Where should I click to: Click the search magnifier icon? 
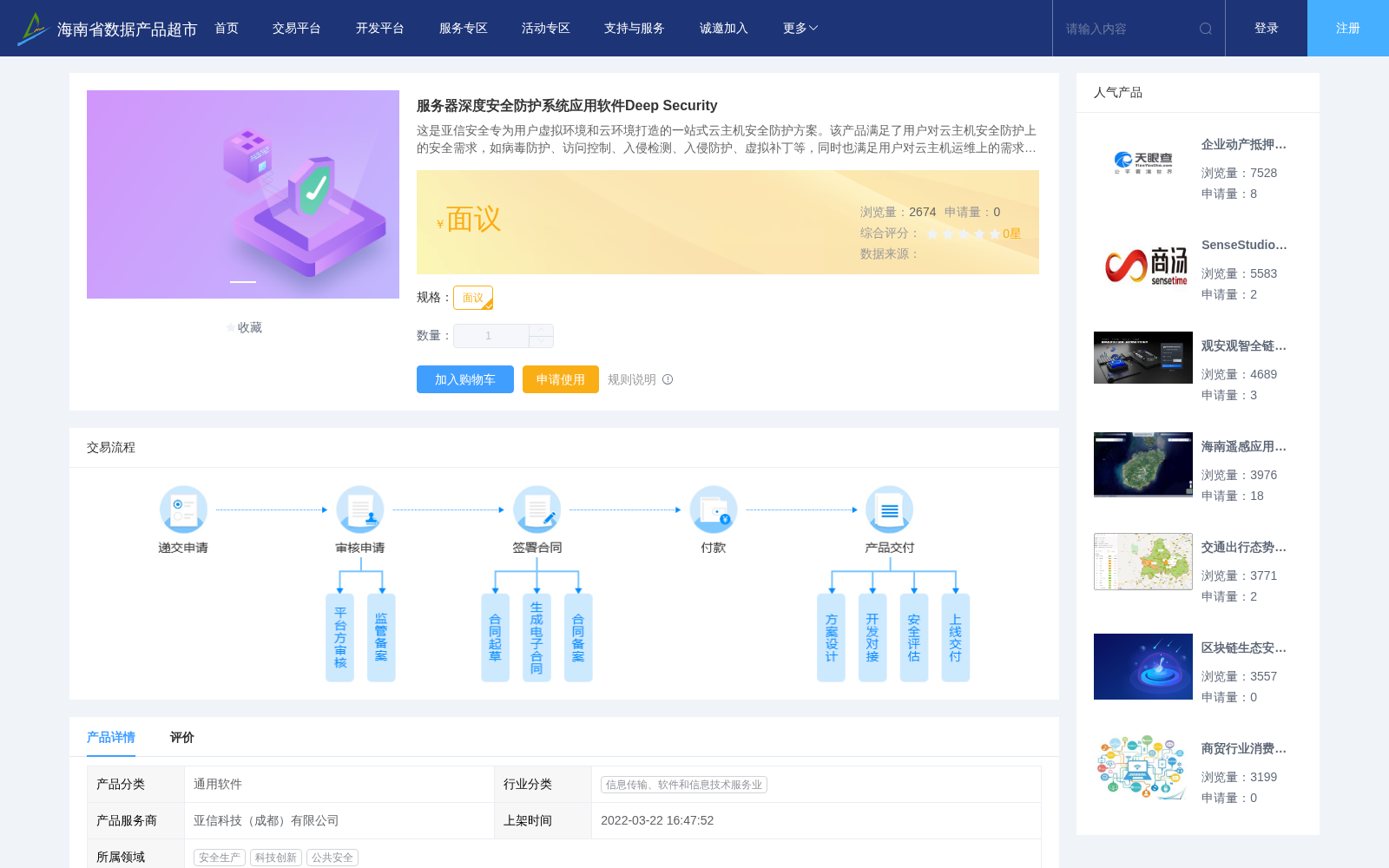[1205, 28]
